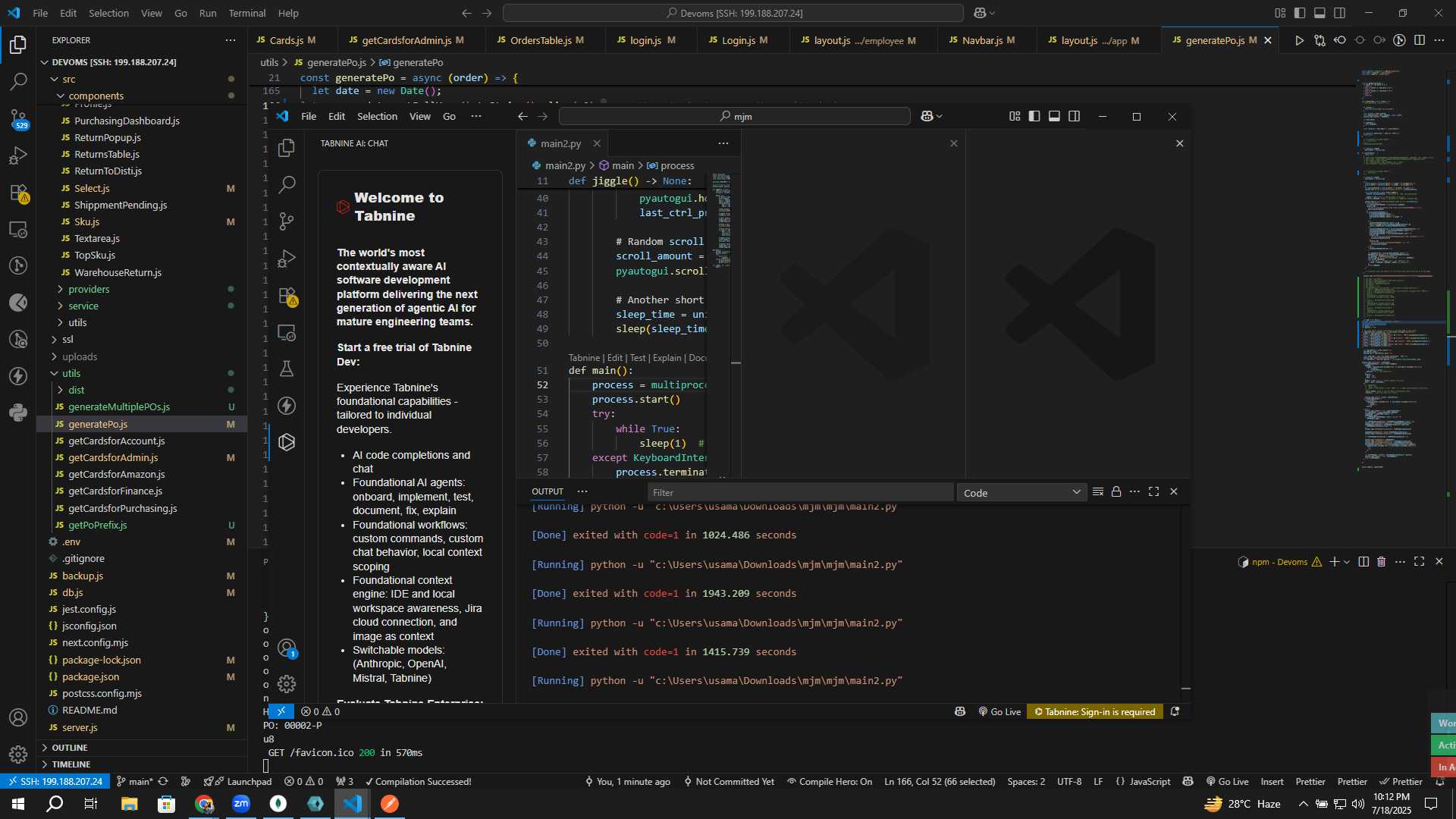Maximize the Output panel in mjm window

pos(1153,491)
